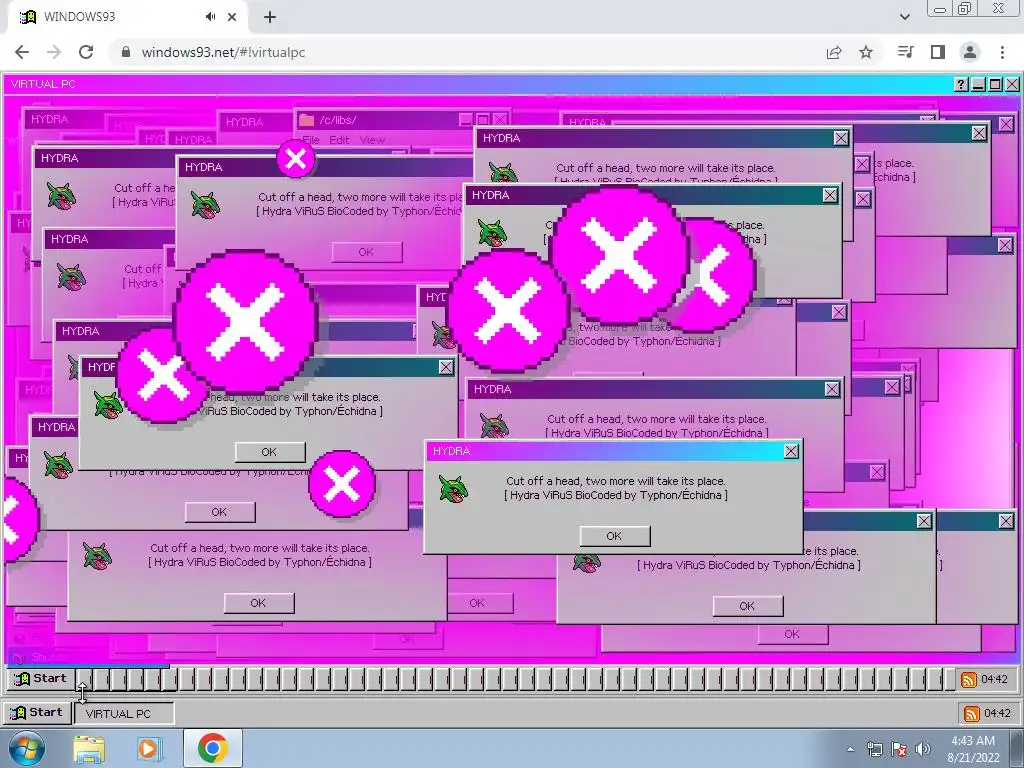Open Edit menu in the /c/libs/ window

(x=339, y=140)
